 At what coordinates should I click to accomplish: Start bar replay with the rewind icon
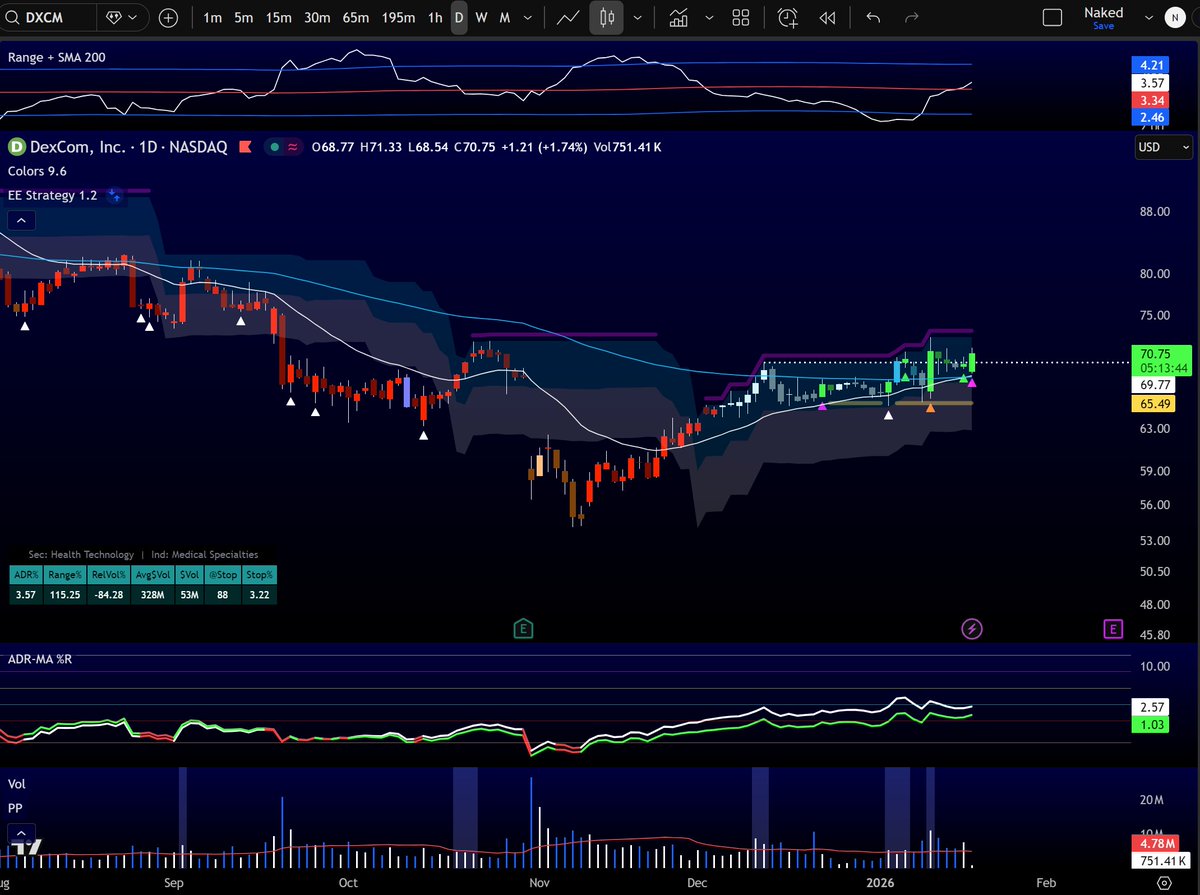(827, 17)
